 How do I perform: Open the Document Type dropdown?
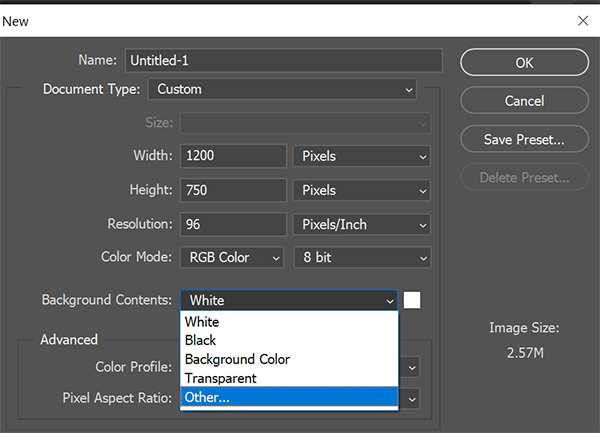click(283, 89)
